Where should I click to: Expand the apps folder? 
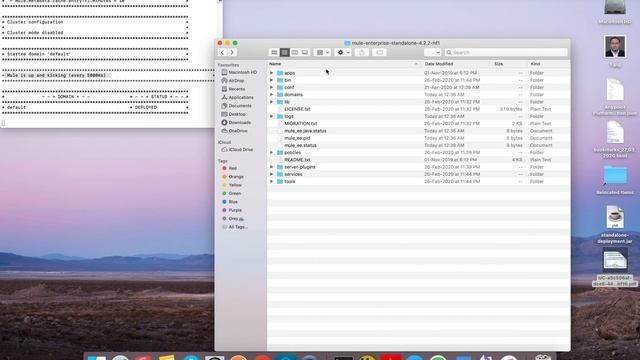tap(271, 73)
